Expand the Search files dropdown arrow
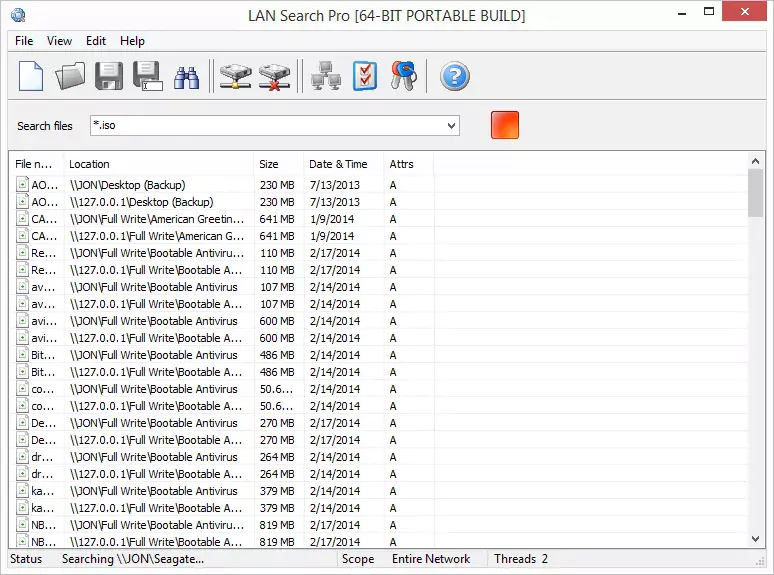This screenshot has width=774, height=575. (x=451, y=125)
